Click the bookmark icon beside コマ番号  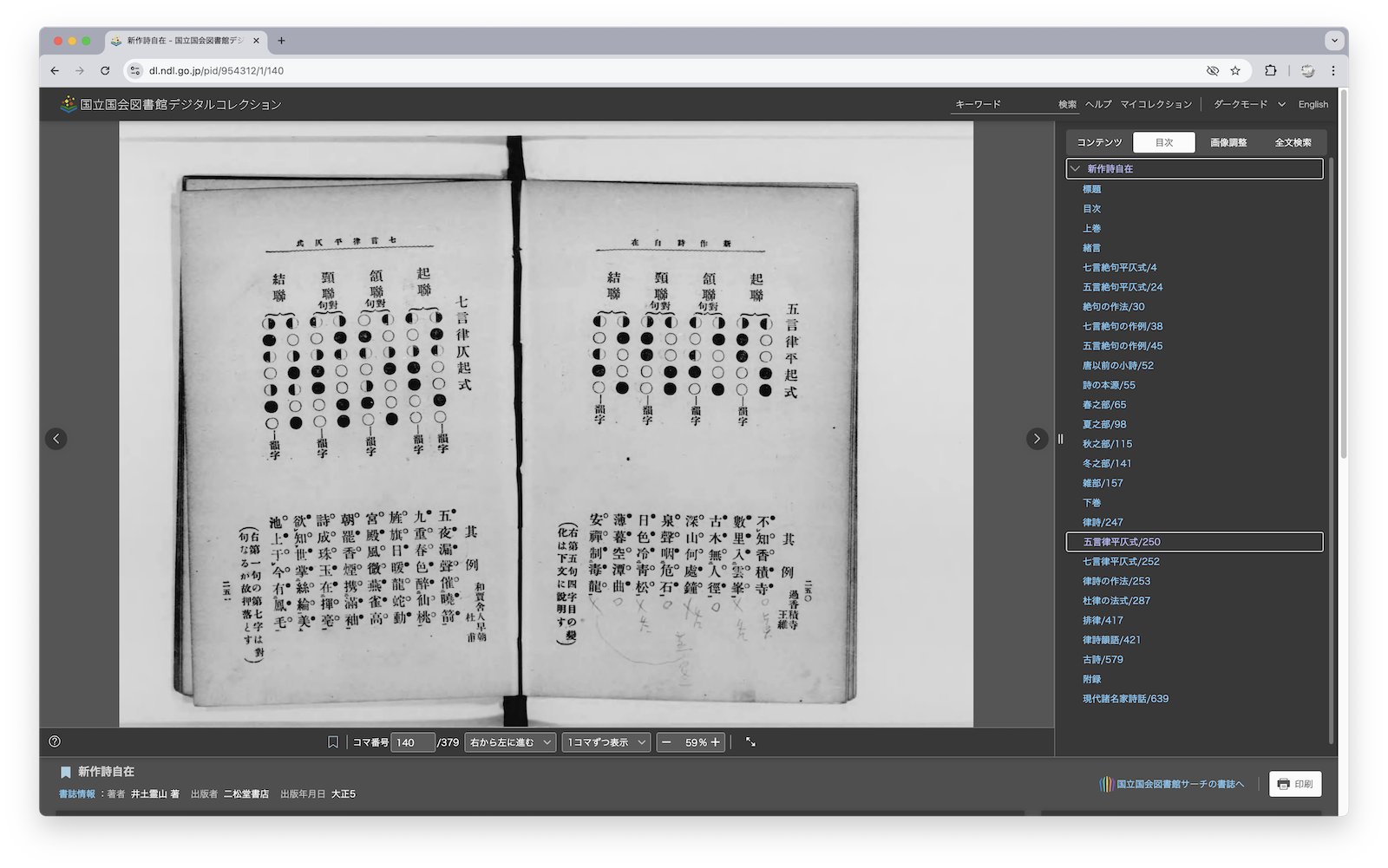pos(332,742)
